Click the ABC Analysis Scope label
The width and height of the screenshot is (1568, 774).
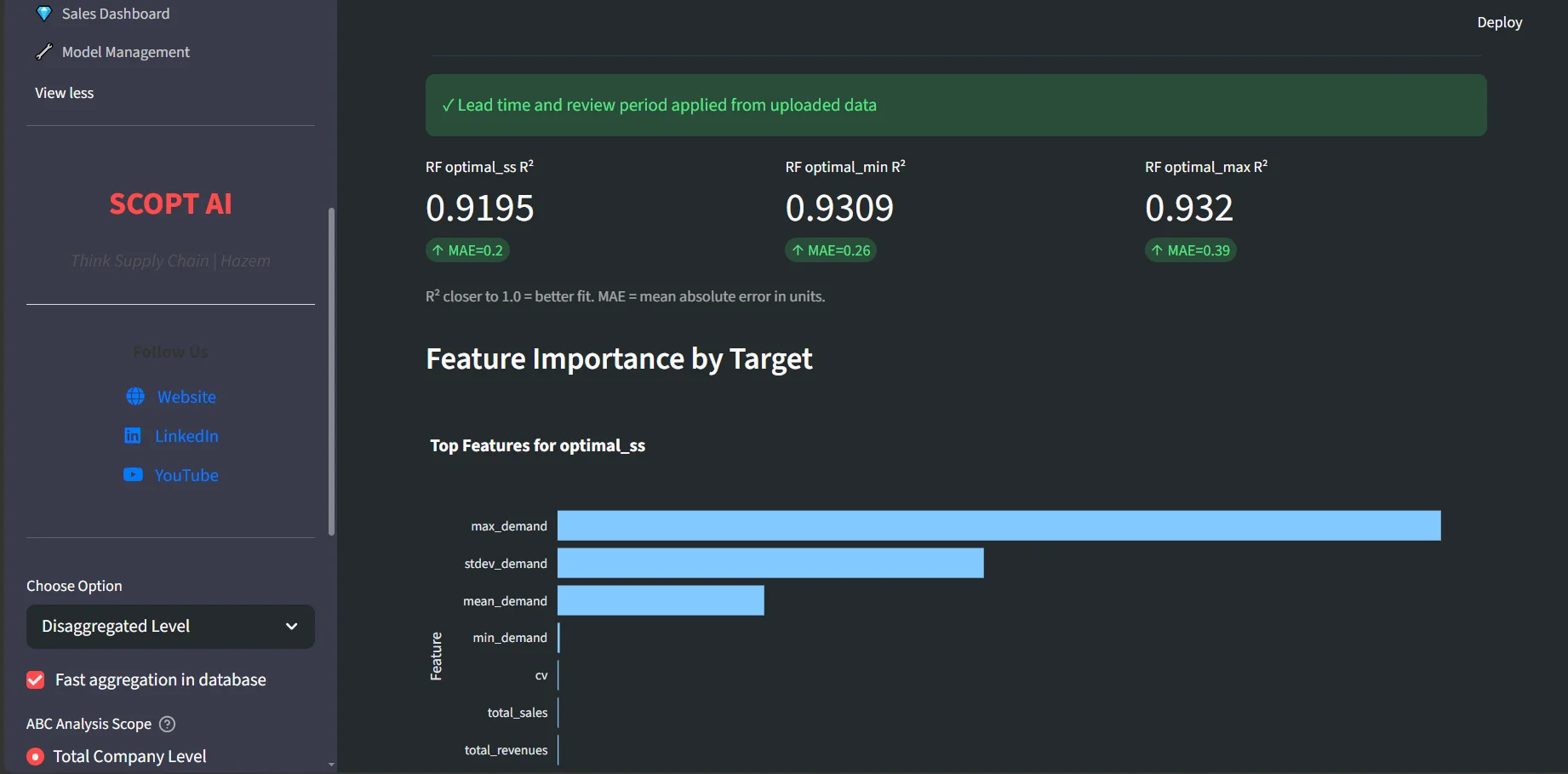coord(89,724)
